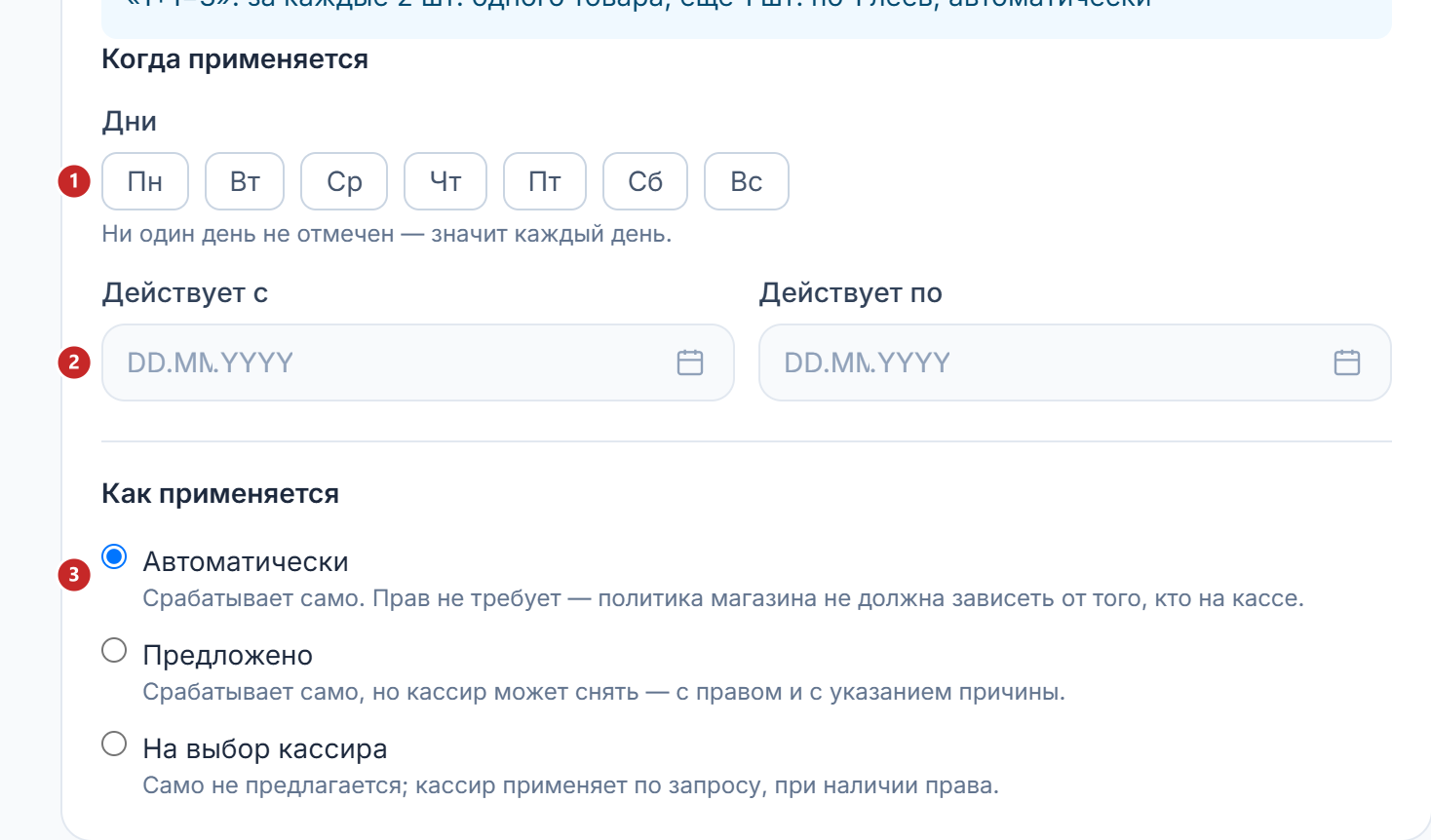Select the «Автоматически» radio option
The height and width of the screenshot is (840, 1431).
[114, 556]
